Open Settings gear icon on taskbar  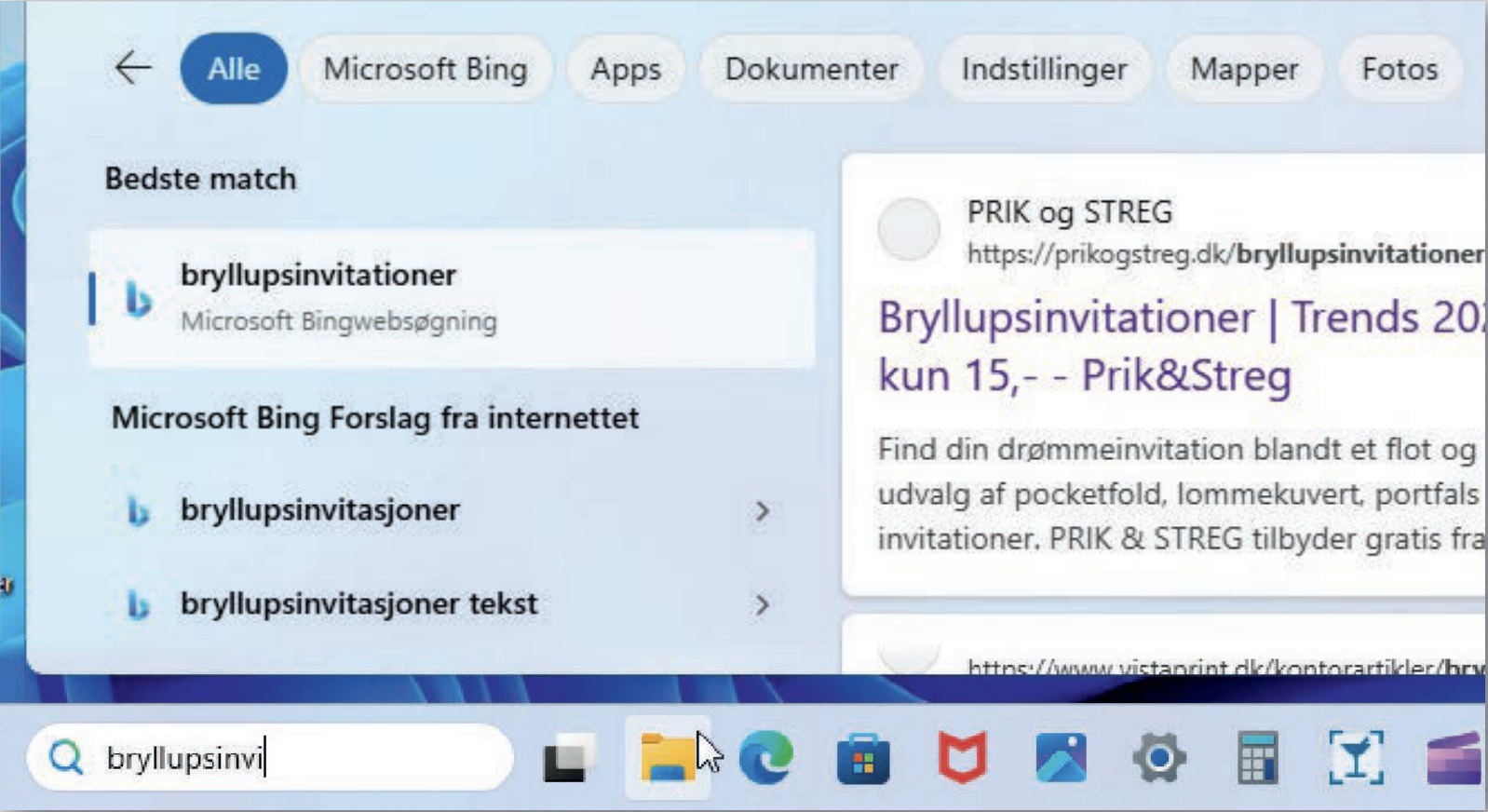point(1158,758)
